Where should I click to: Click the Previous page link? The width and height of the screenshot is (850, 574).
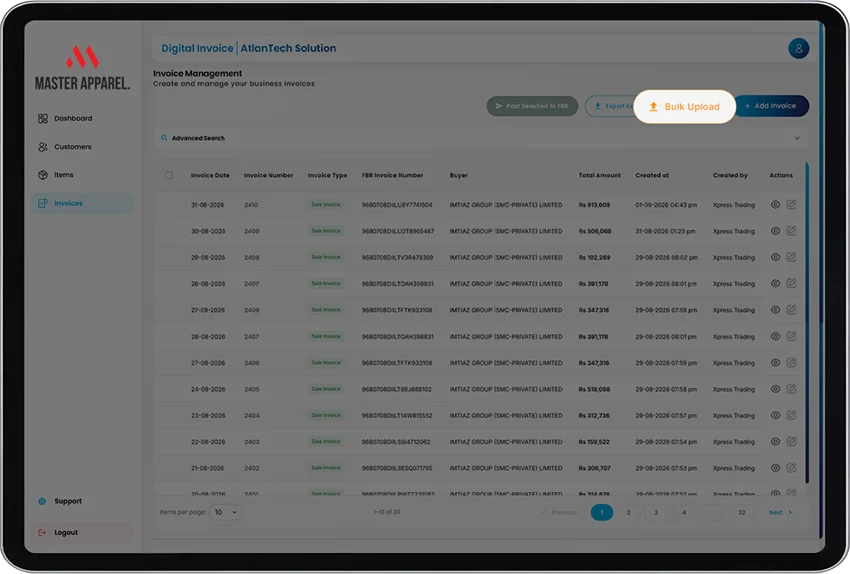[560, 513]
